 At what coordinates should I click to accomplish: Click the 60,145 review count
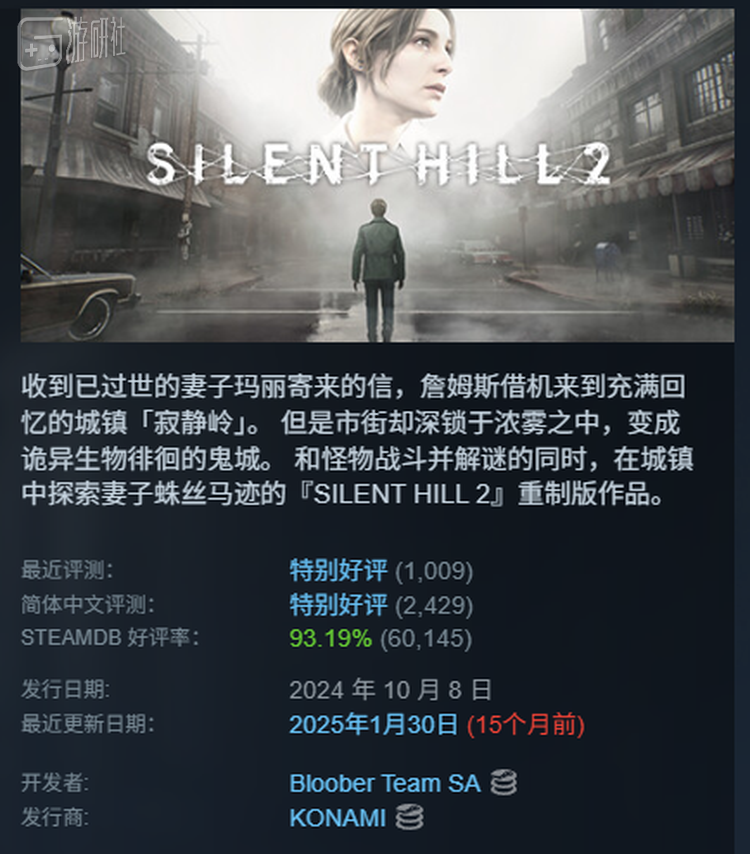click(x=425, y=638)
